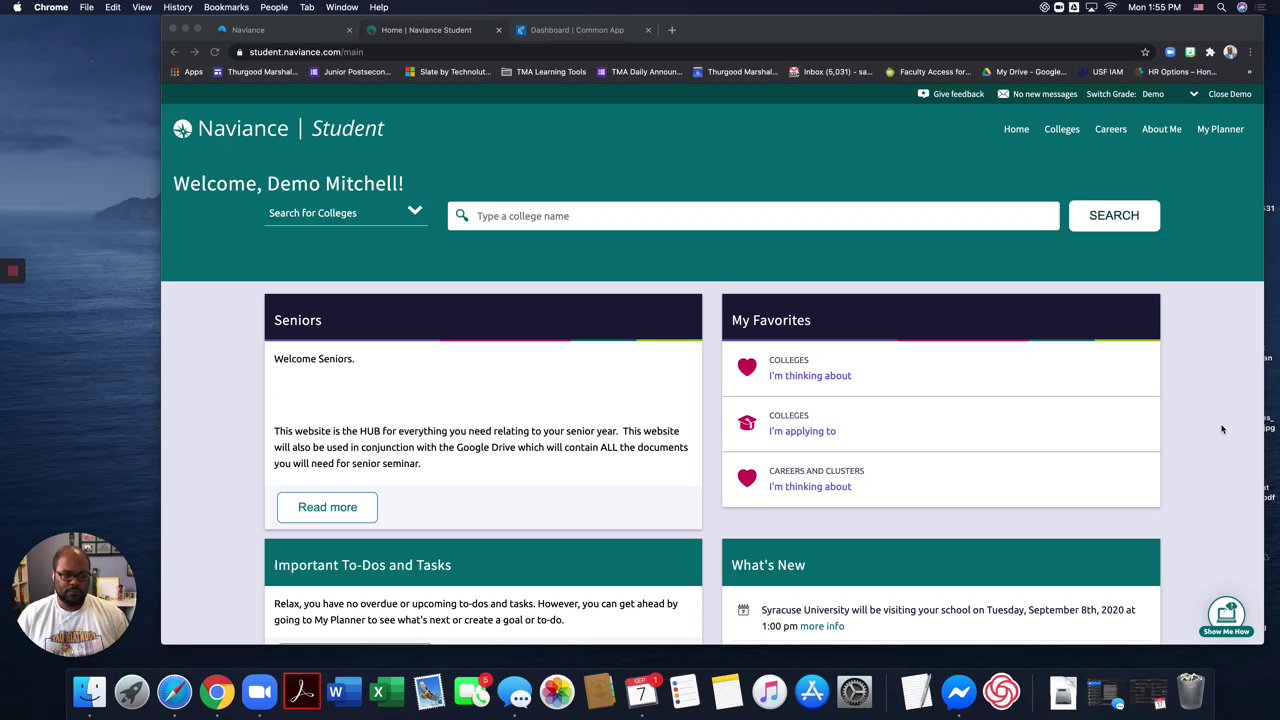The height and width of the screenshot is (720, 1280).
Task: Click more info link for Syracuse University visit
Action: pyautogui.click(x=822, y=626)
